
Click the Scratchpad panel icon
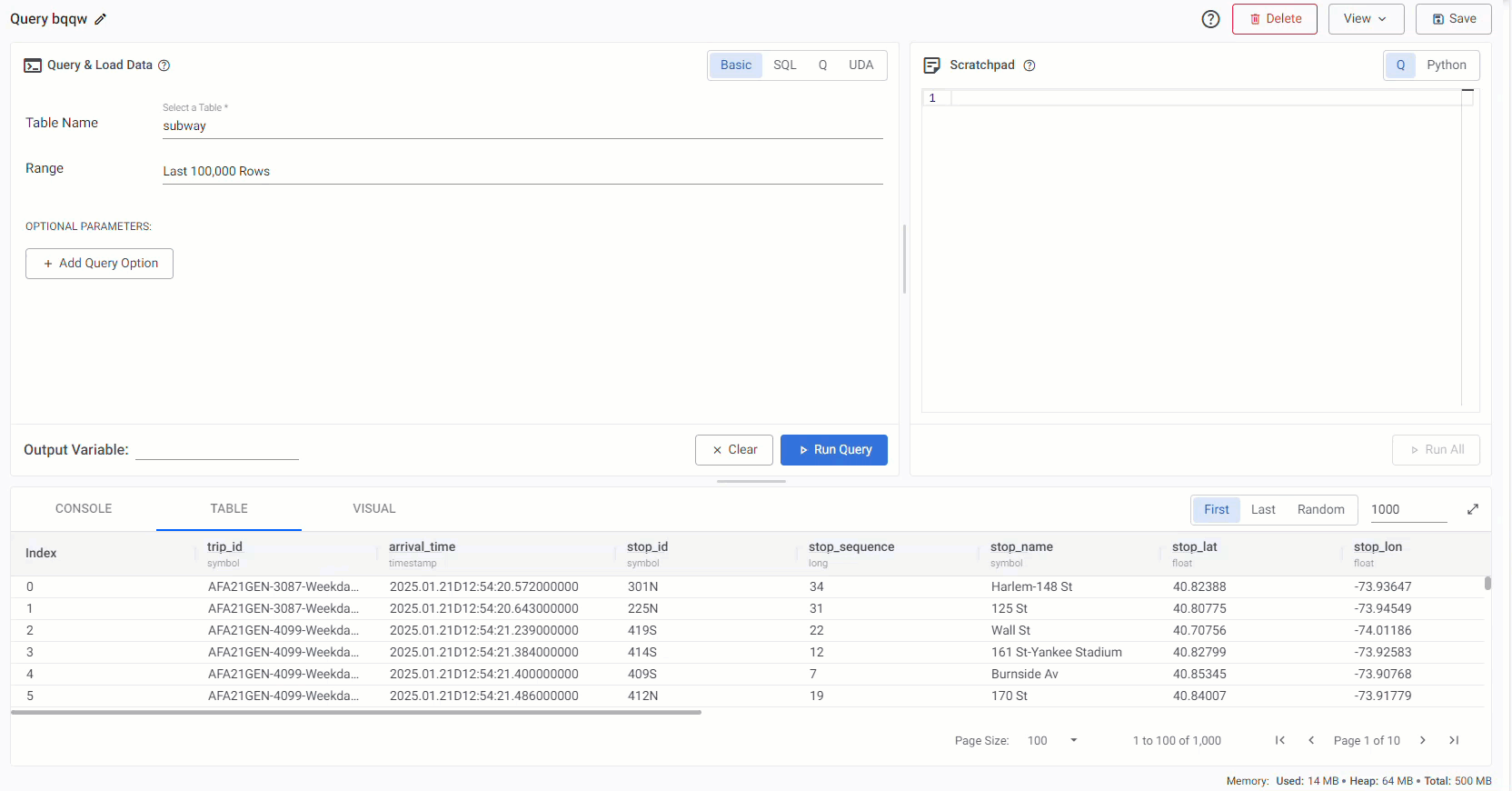click(931, 65)
